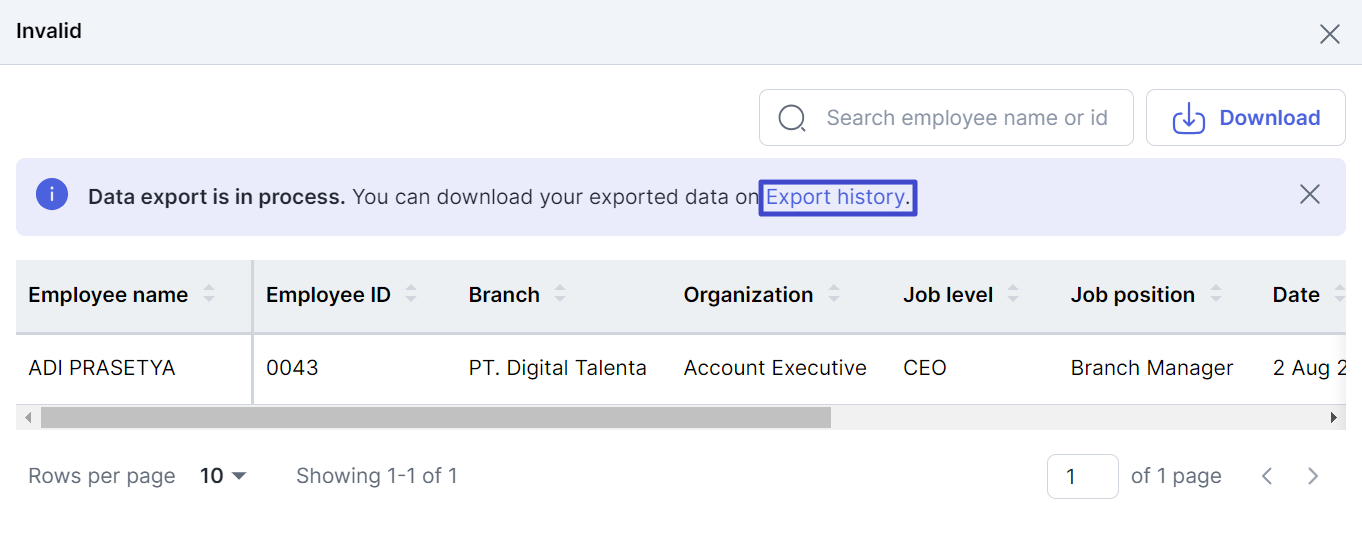Click the horizontal scrollbar left arrow
Image resolution: width=1362 pixels, height=544 pixels.
pyautogui.click(x=28, y=417)
